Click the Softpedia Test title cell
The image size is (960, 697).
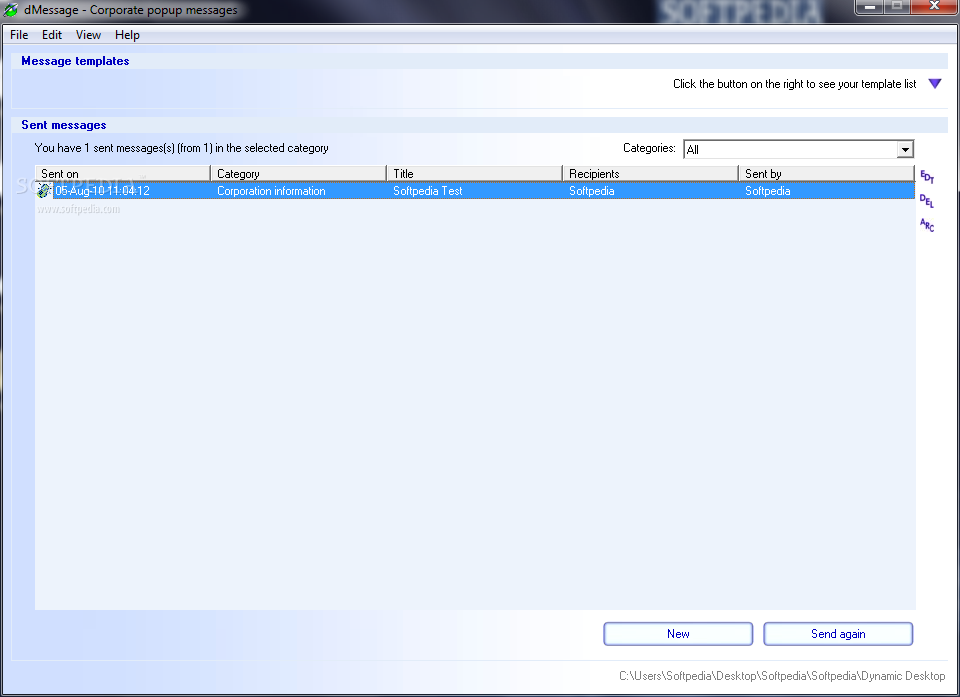[427, 190]
